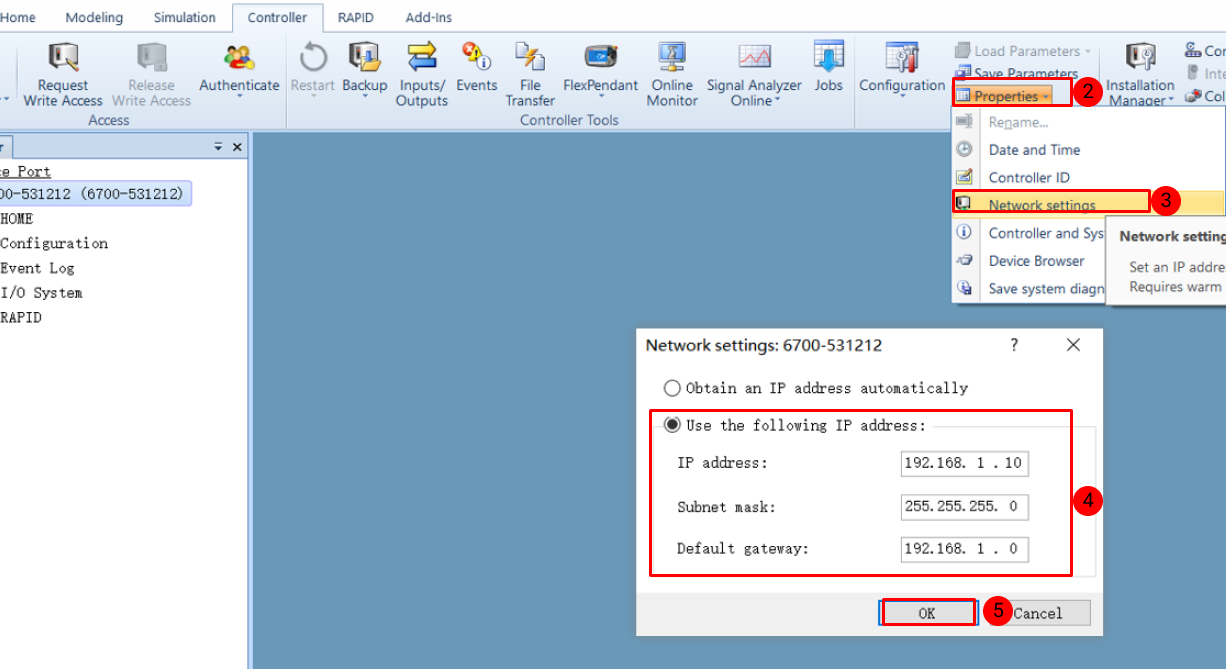Screen dimensions: 1226x669
Task: Switch to the RAPID ribbon tab
Action: pyautogui.click(x=355, y=17)
